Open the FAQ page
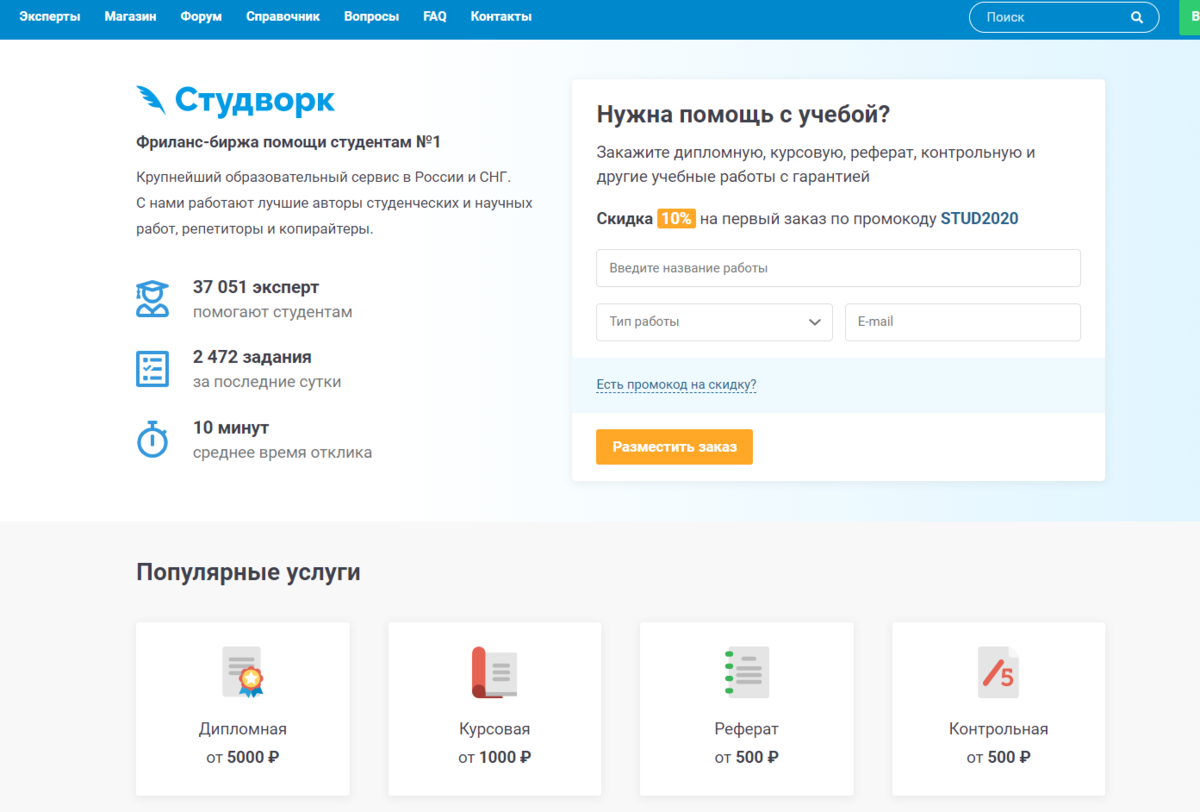The height and width of the screenshot is (812, 1200). click(435, 17)
